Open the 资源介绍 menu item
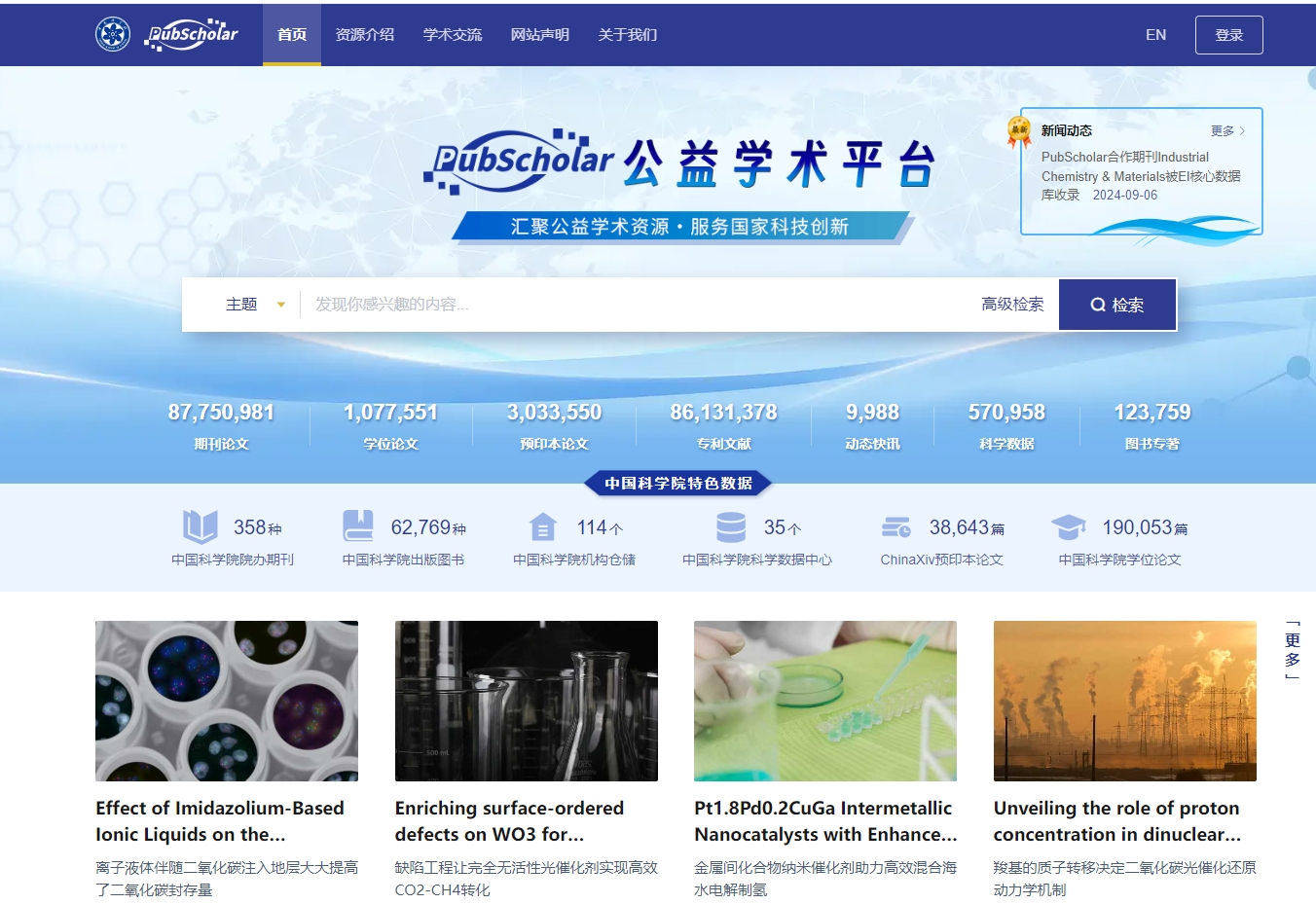This screenshot has height=904, width=1316. click(365, 34)
